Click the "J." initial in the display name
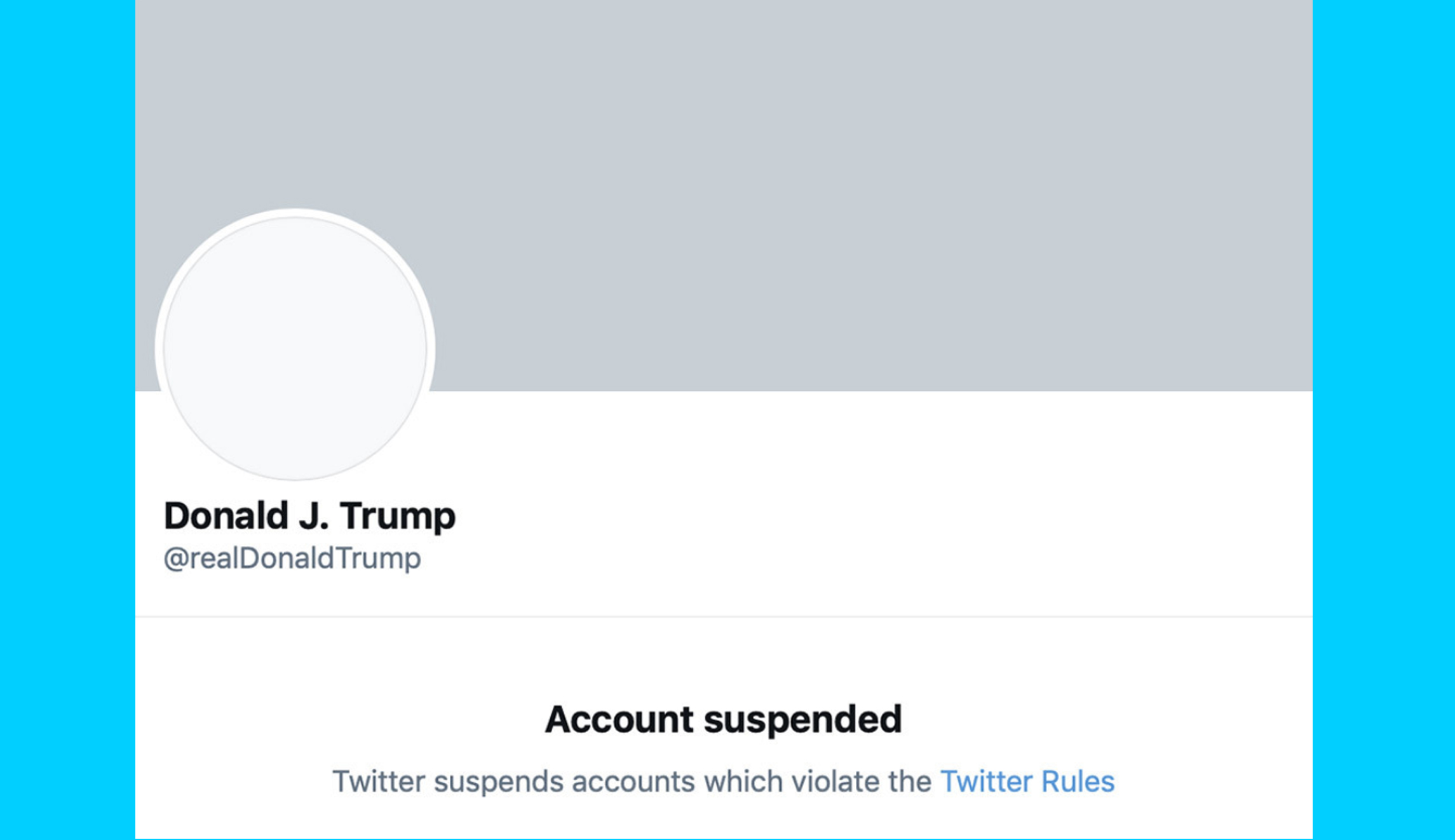 tap(313, 515)
